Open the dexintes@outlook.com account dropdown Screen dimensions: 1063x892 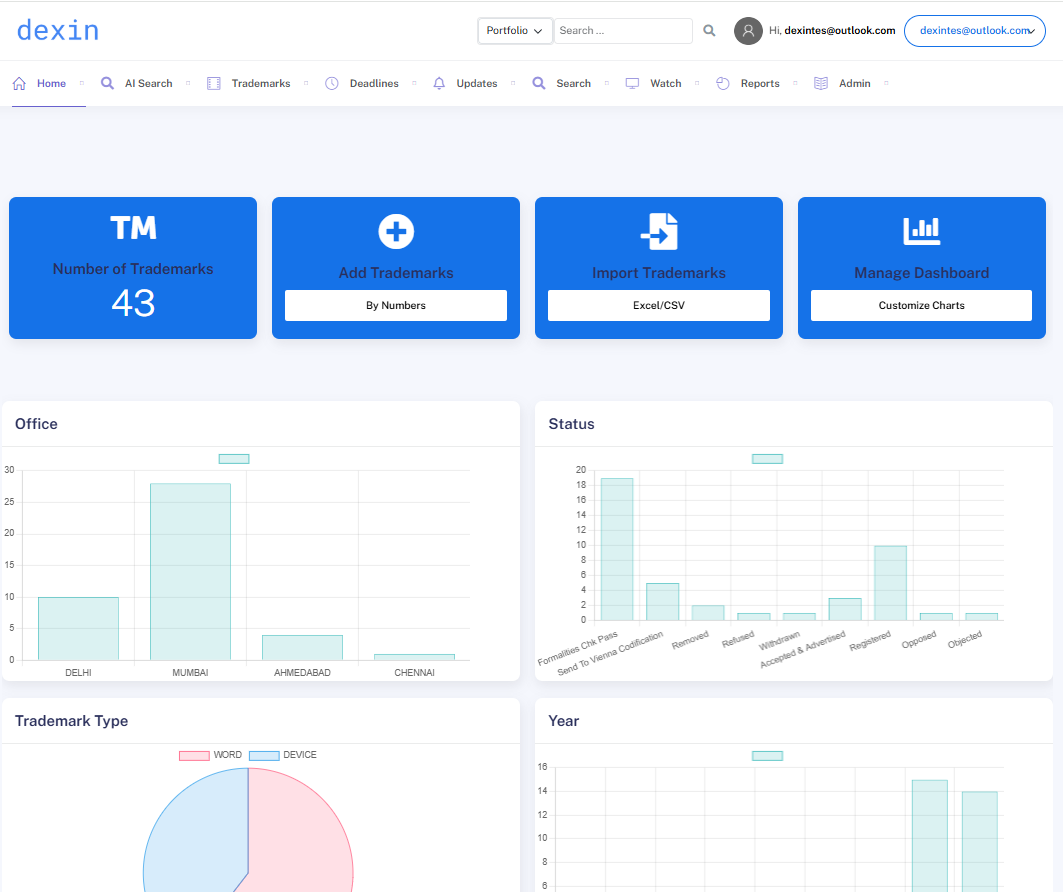pyautogui.click(x=975, y=31)
